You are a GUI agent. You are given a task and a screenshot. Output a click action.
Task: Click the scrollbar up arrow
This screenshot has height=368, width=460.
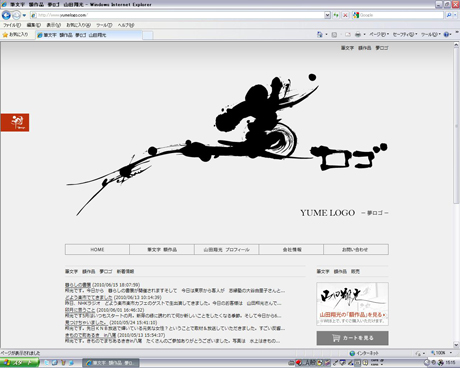point(456,45)
